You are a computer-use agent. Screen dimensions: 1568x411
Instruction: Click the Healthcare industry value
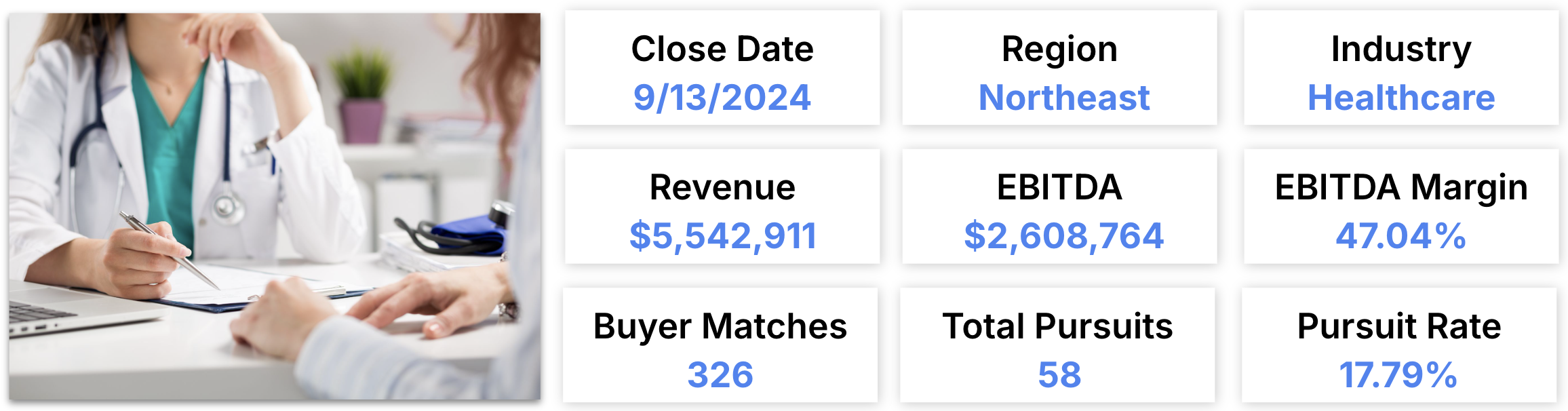click(x=1401, y=98)
